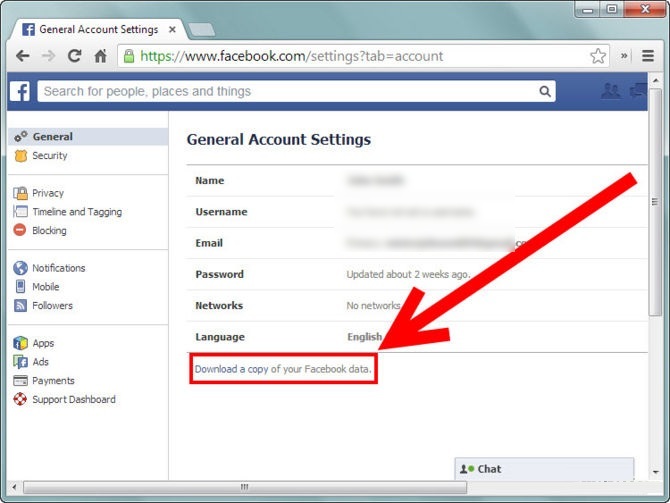The image size is (670, 503).
Task: Click the General gears icon
Action: coord(21,137)
